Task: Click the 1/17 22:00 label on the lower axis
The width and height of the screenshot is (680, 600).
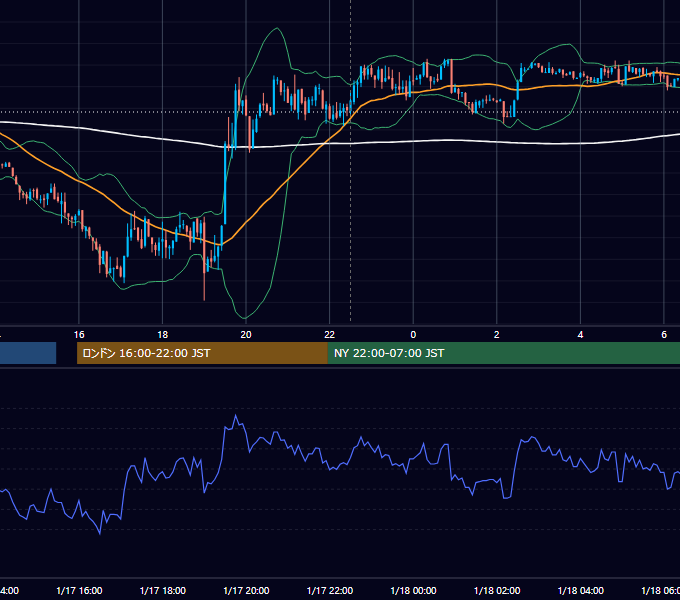Action: click(330, 591)
